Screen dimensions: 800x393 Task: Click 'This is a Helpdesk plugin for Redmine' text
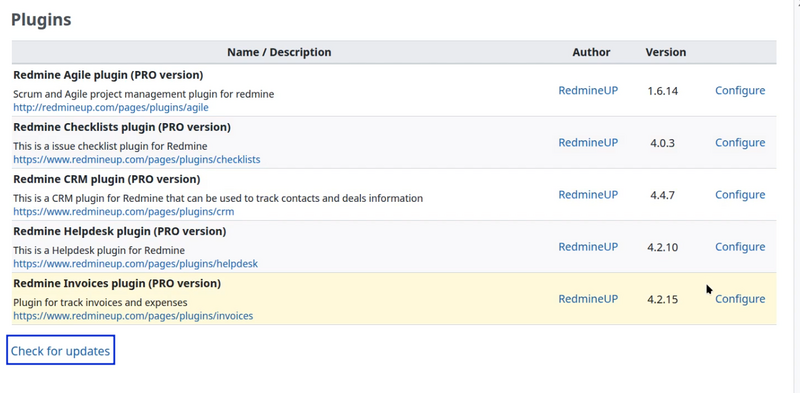(x=99, y=251)
